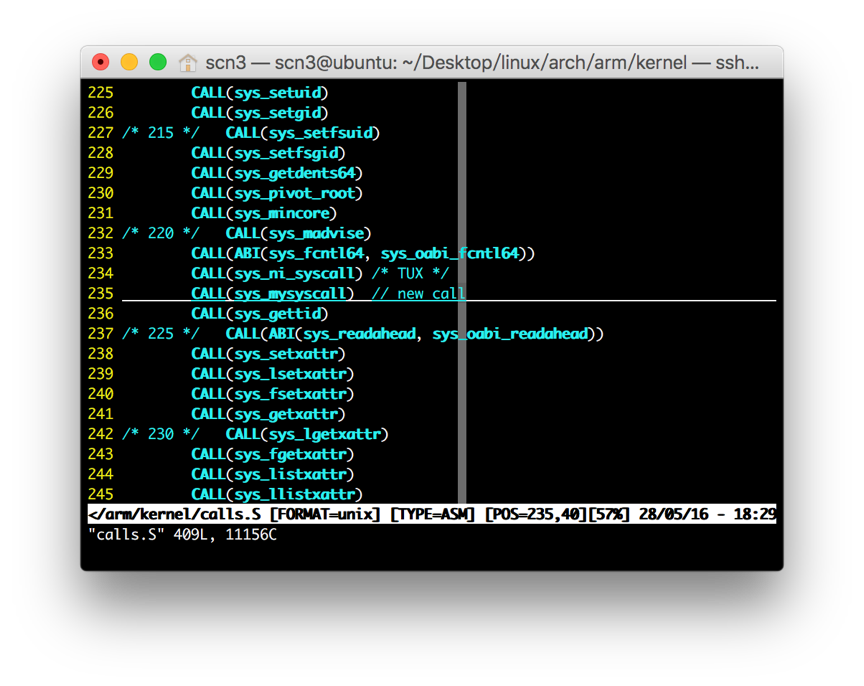Click the /* 215 */ comment
This screenshot has width=864, height=686.
(160, 133)
